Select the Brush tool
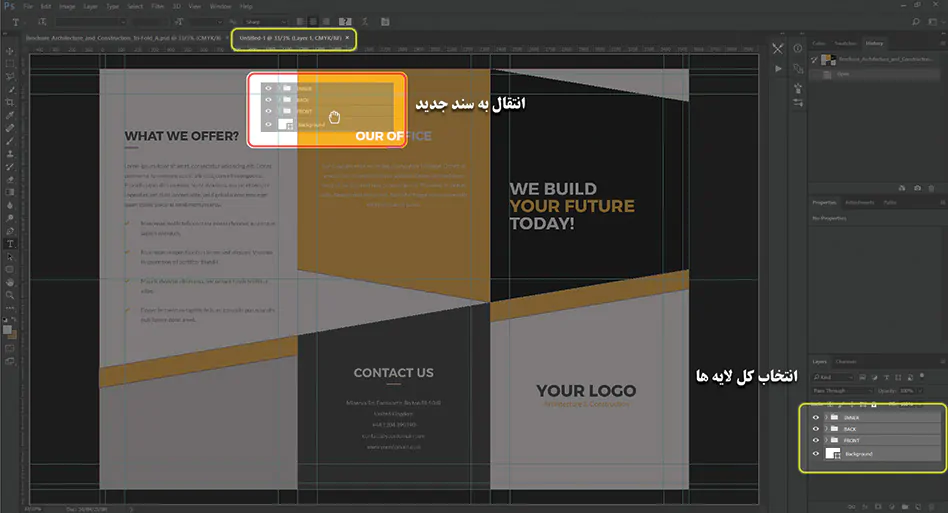948x513 pixels. point(10,141)
